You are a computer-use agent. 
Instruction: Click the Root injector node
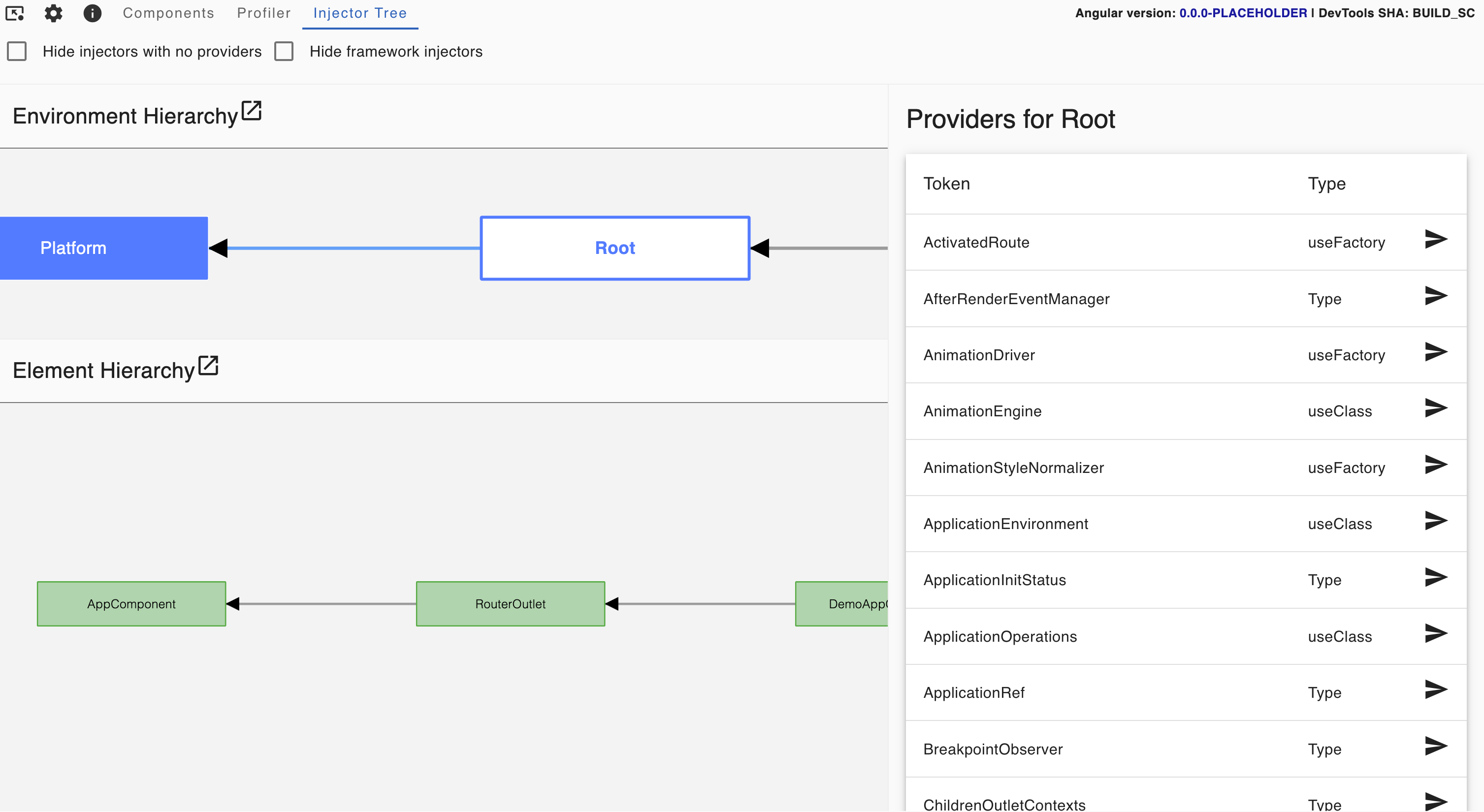pyautogui.click(x=614, y=248)
